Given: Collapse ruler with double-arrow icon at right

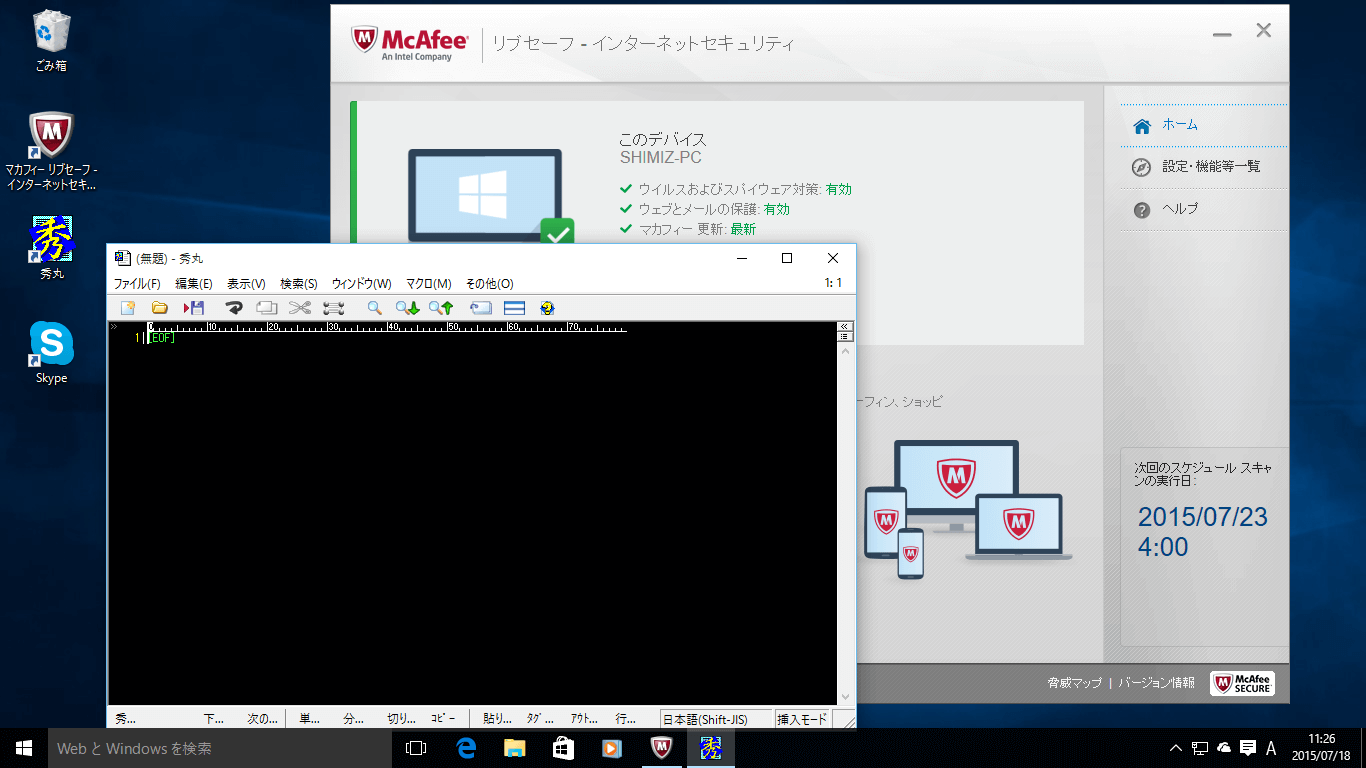Looking at the screenshot, I should coord(846,326).
